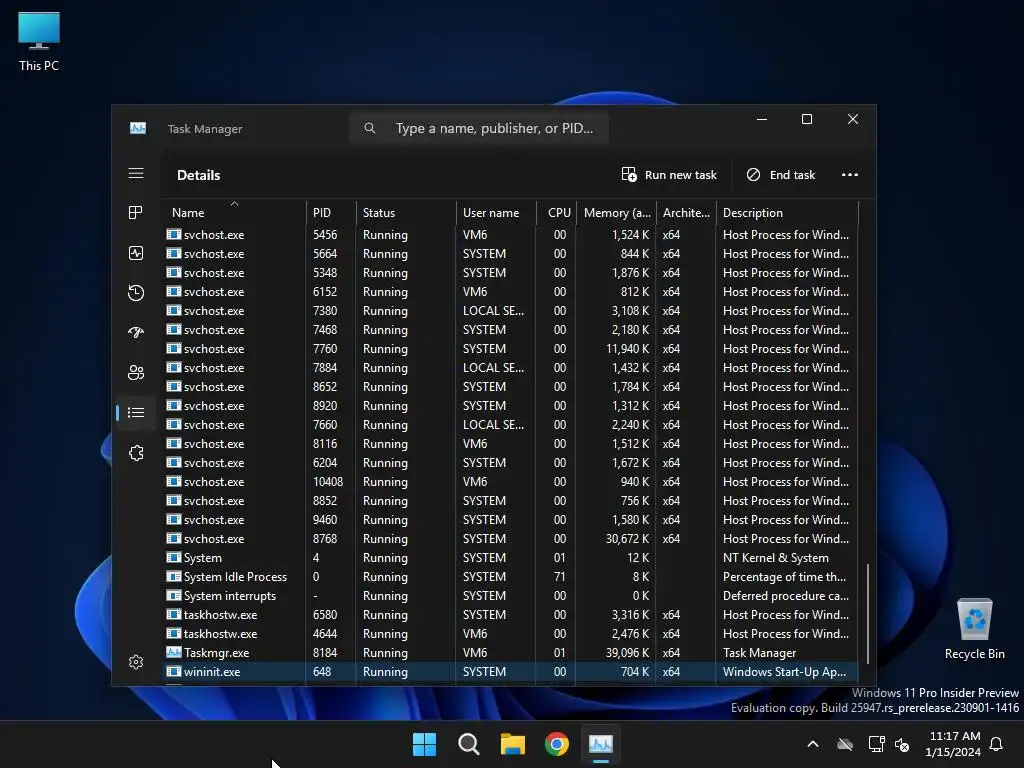Open the network status tray icon
Image resolution: width=1024 pixels, height=768 pixels.
point(876,744)
